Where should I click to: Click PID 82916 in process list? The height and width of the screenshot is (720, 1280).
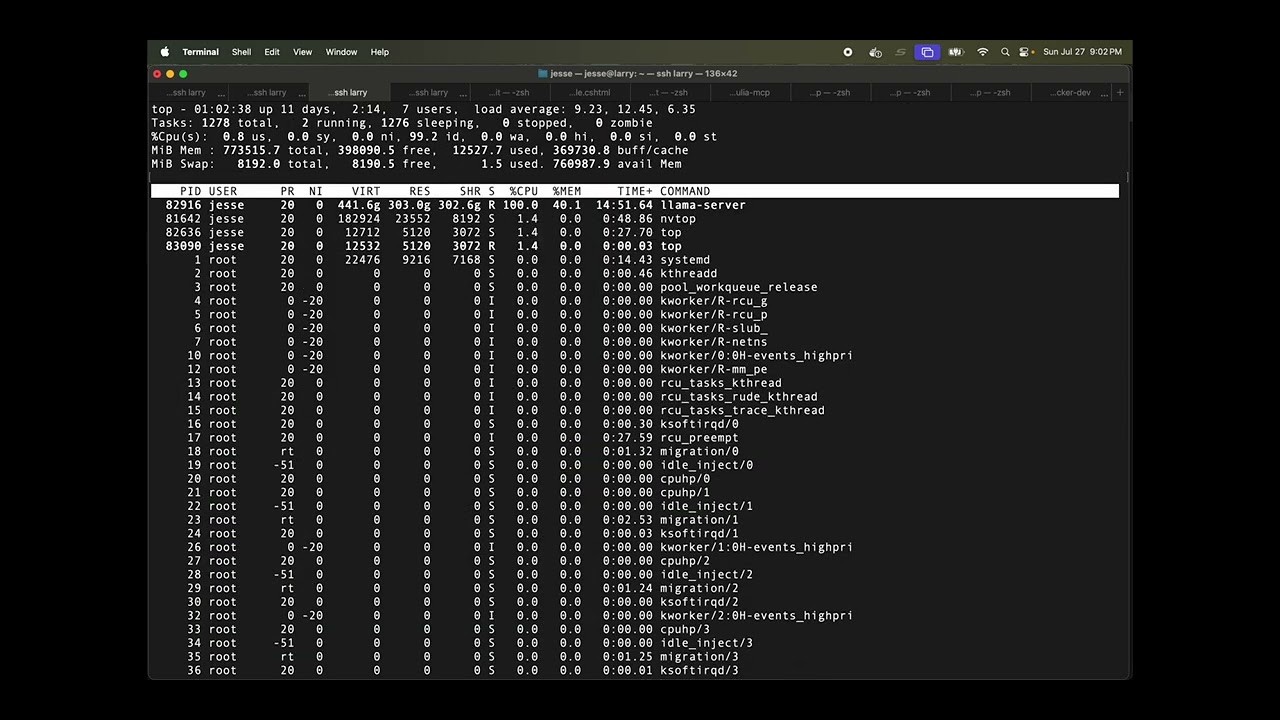tap(183, 205)
